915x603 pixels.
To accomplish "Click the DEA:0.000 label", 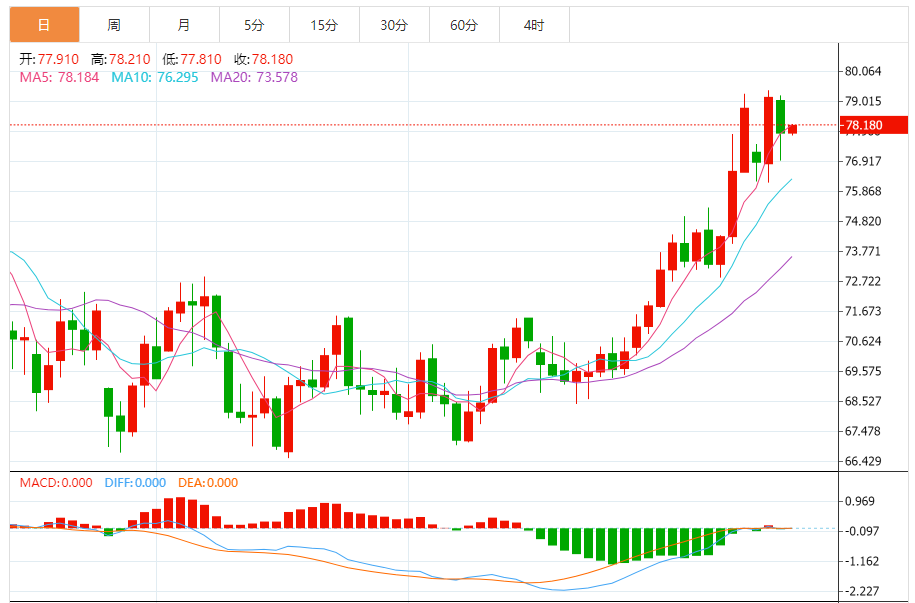I will pyautogui.click(x=208, y=483).
